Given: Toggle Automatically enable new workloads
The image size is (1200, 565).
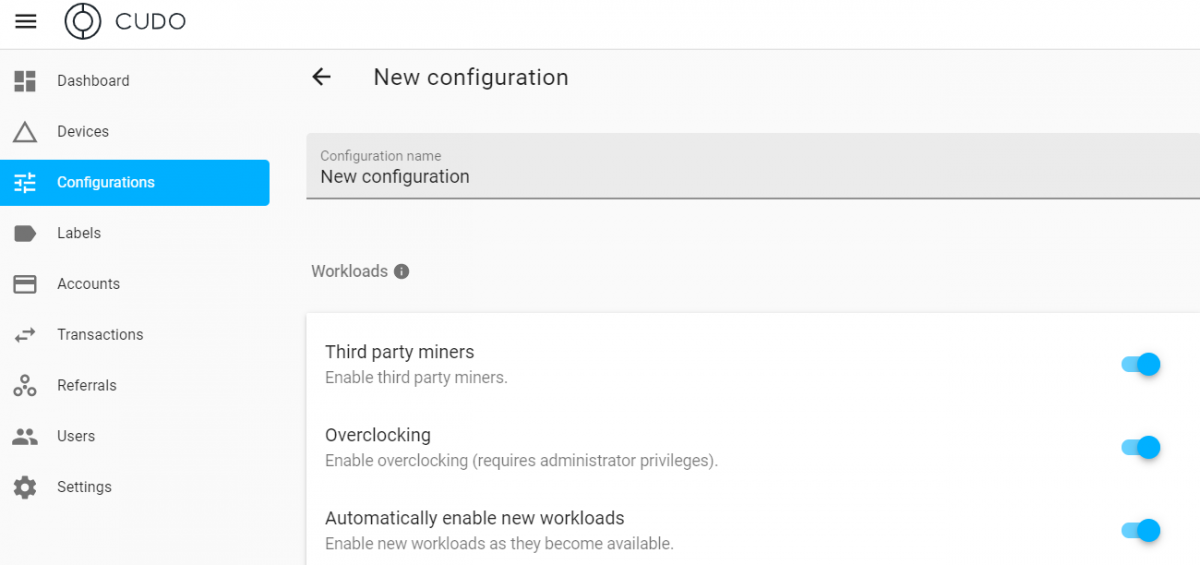Looking at the screenshot, I should (1141, 530).
